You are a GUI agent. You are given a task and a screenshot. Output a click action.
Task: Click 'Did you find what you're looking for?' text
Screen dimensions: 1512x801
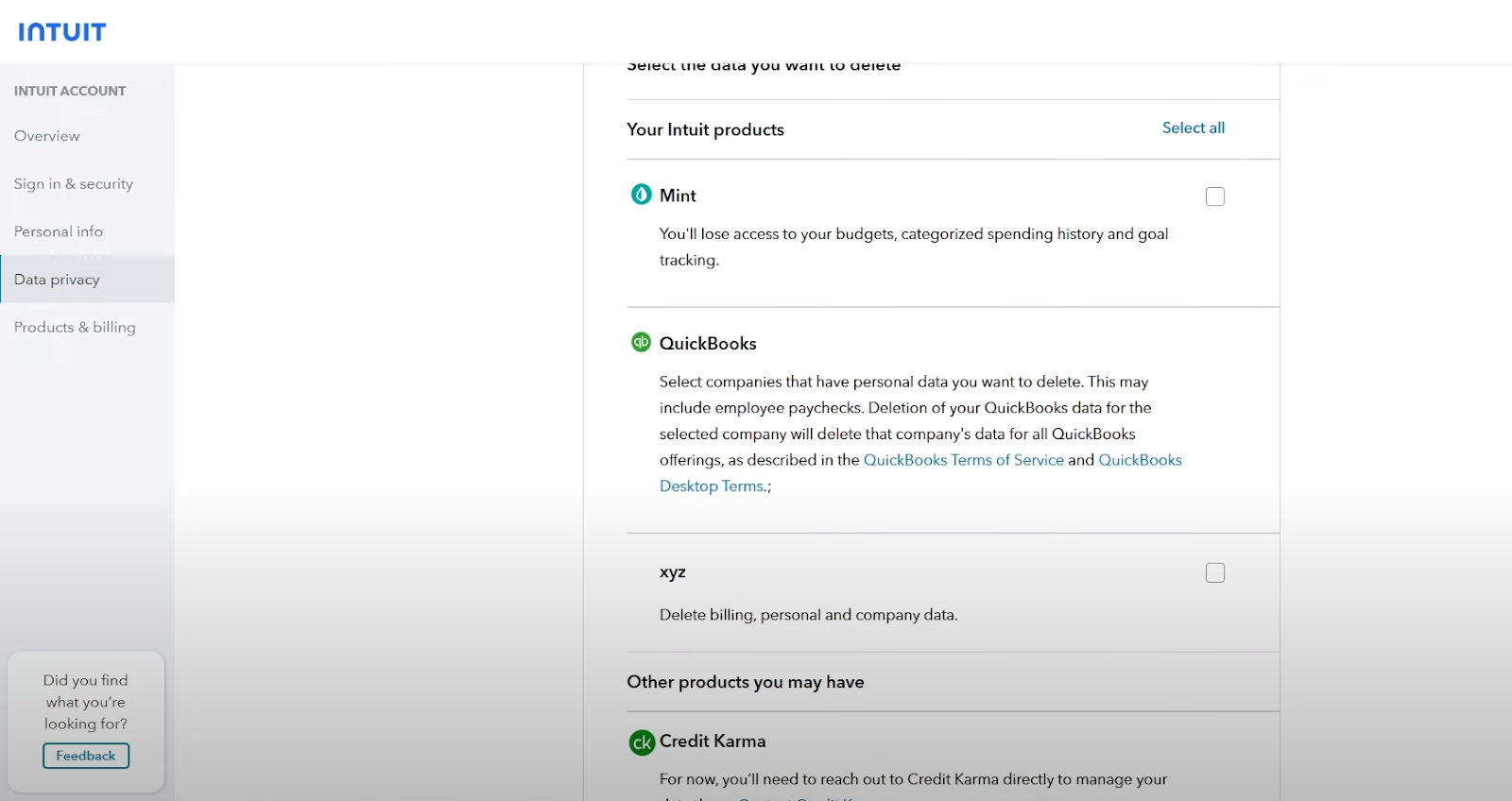tap(86, 702)
